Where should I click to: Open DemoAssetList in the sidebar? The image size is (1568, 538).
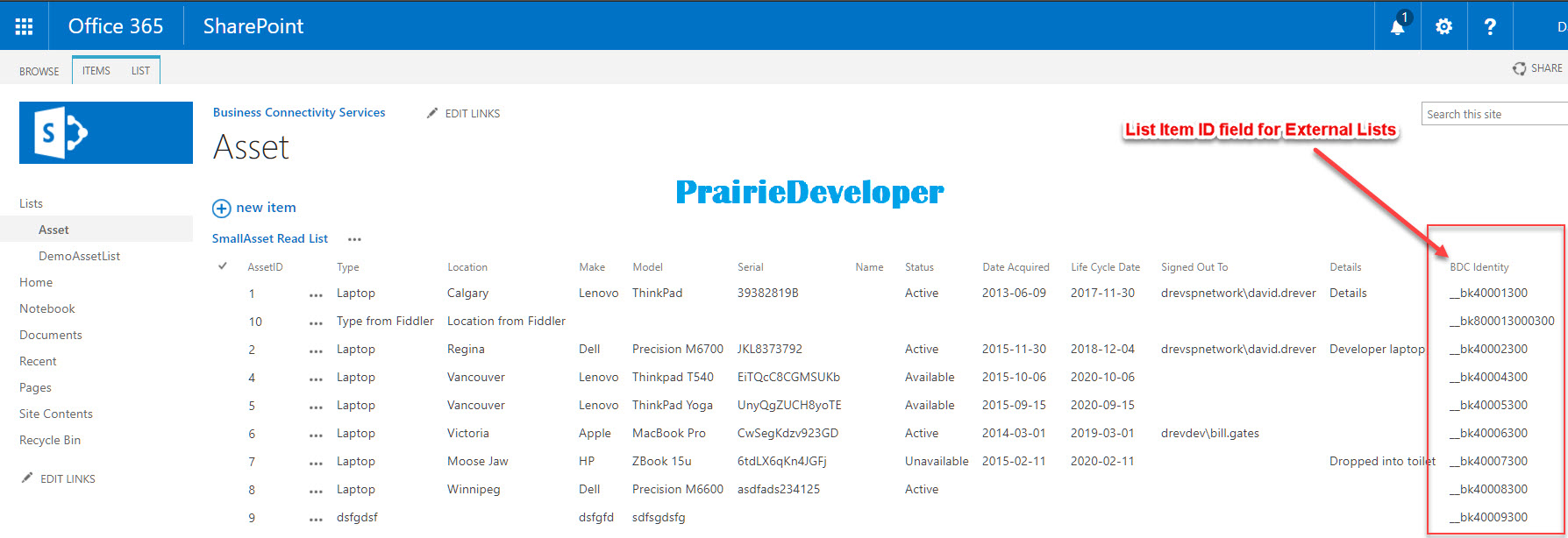tap(79, 256)
